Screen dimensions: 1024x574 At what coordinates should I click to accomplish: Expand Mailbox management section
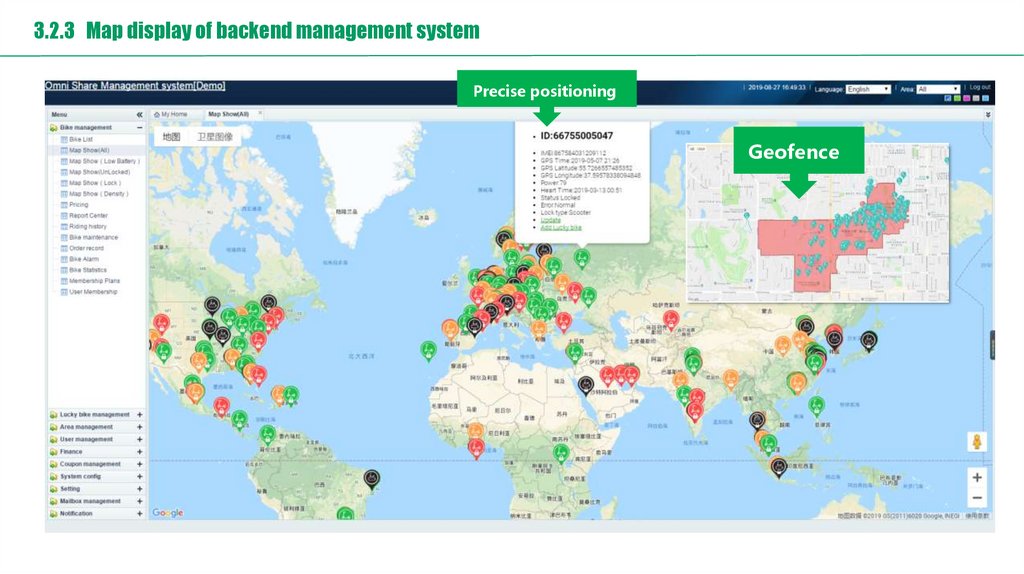pos(139,502)
